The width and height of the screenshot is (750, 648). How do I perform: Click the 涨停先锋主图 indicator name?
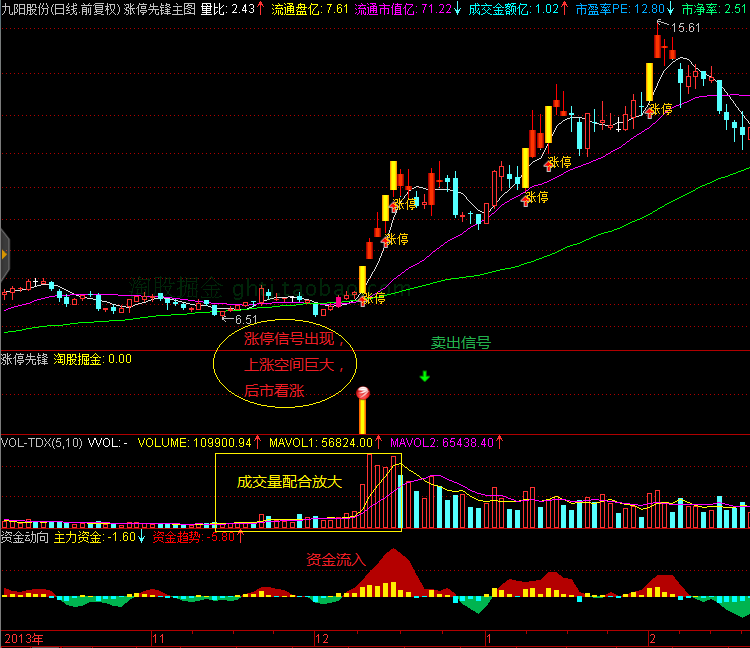coord(159,9)
